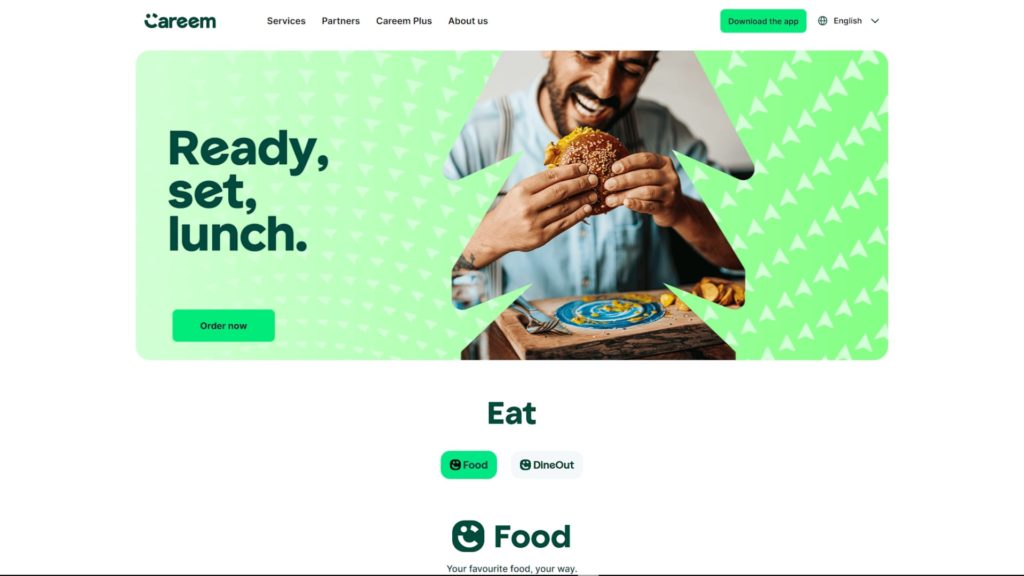Open the Partners menu
This screenshot has width=1024, height=576.
click(x=340, y=21)
